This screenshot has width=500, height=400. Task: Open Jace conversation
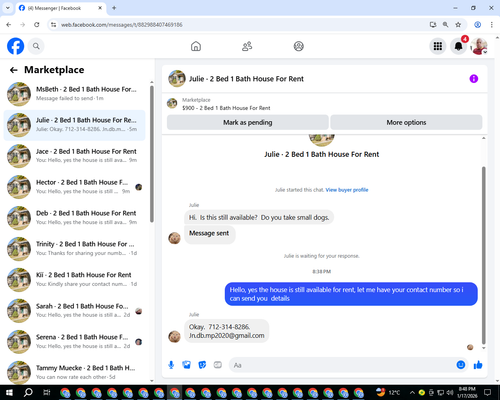coord(75,156)
